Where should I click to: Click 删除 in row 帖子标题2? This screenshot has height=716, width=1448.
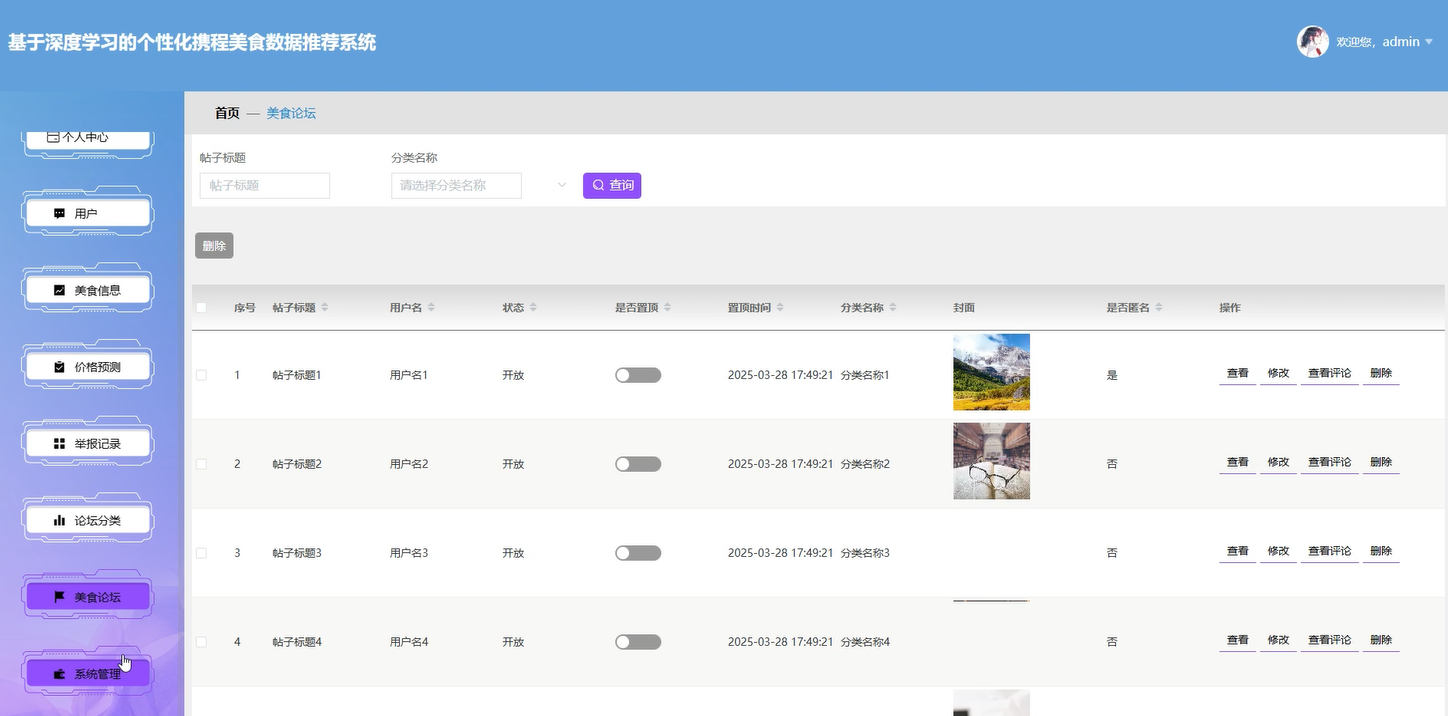(x=1381, y=462)
